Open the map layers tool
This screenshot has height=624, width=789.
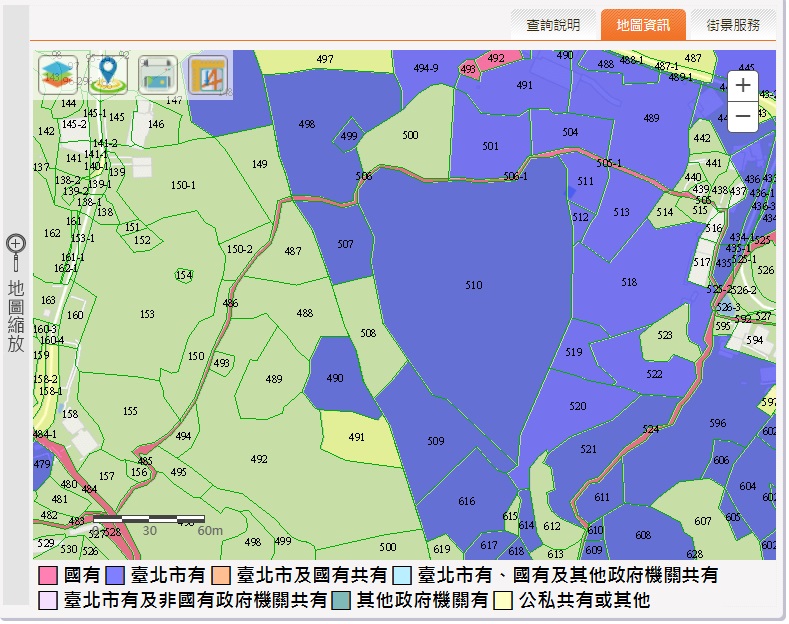[x=58, y=75]
